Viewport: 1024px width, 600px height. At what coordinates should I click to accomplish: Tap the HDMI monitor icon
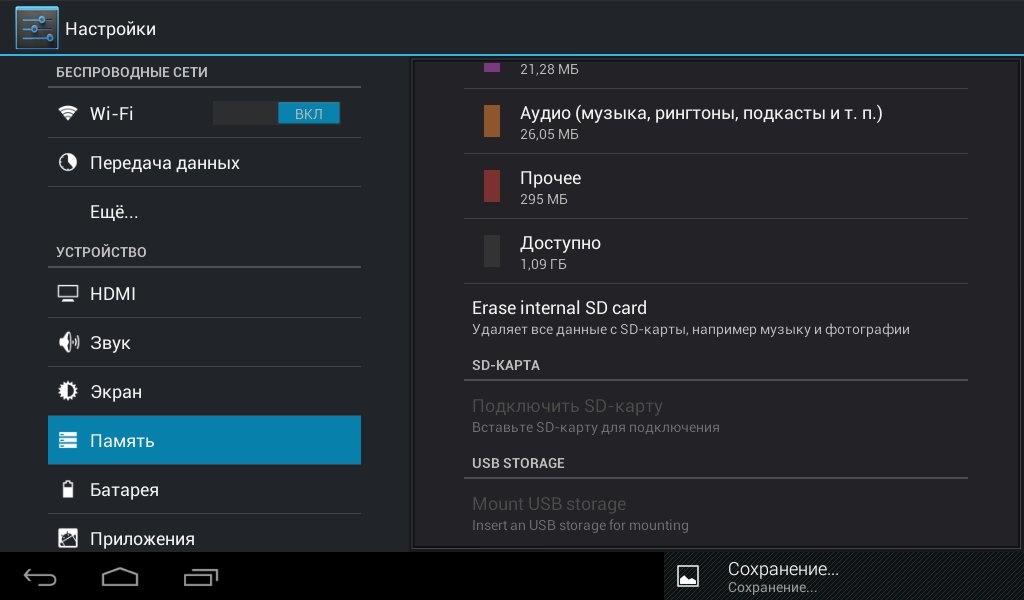coord(68,294)
